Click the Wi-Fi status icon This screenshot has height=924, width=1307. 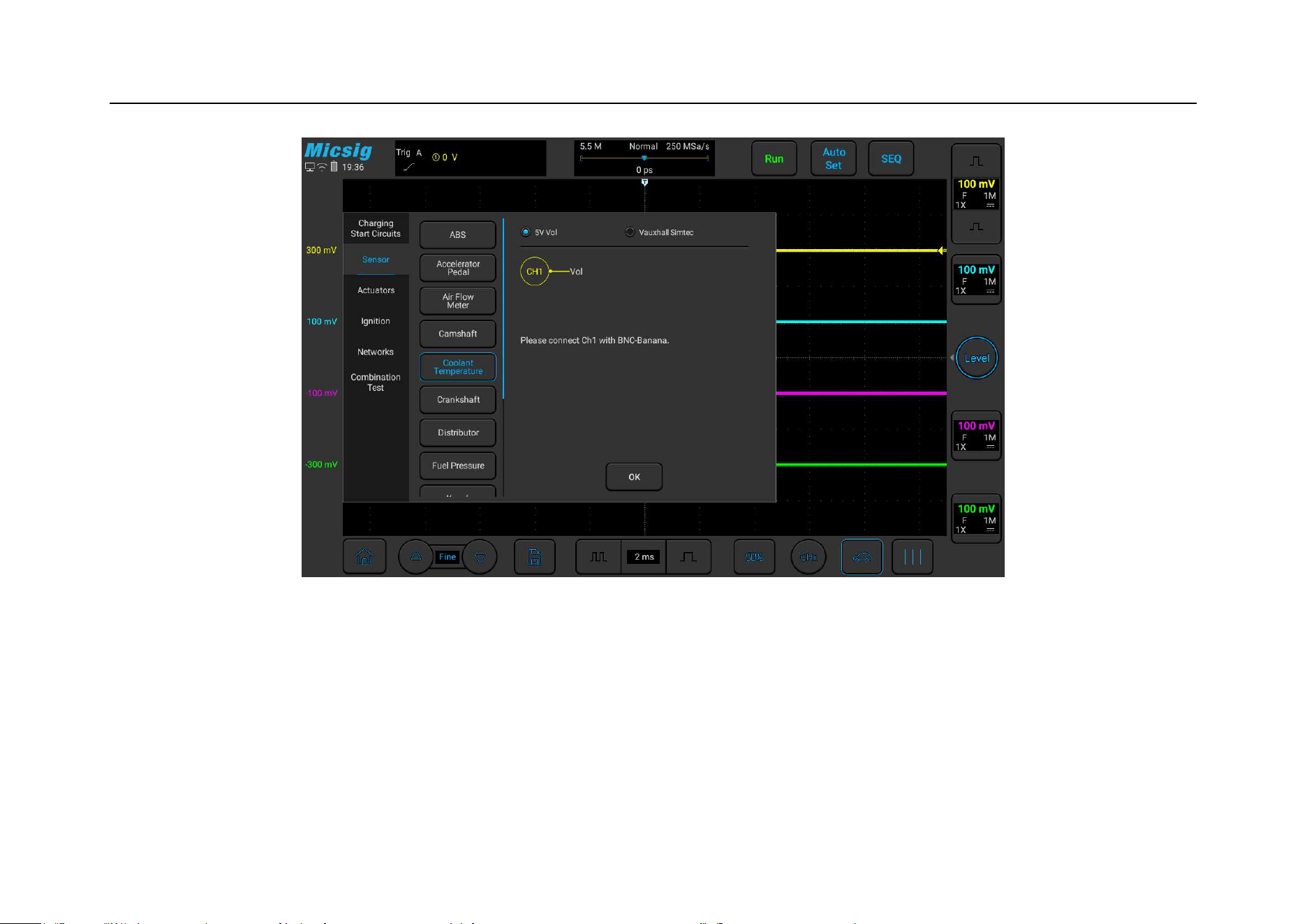click(x=322, y=167)
